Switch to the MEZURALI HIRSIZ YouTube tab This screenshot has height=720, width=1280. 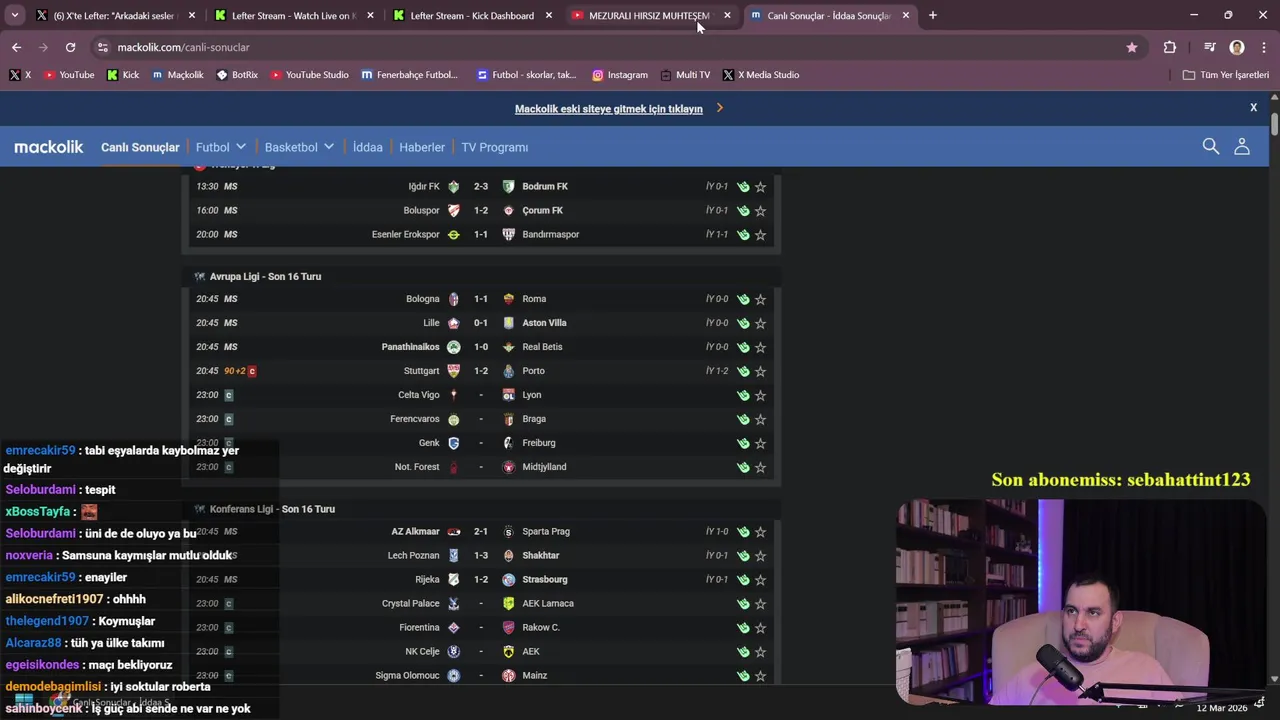[649, 15]
